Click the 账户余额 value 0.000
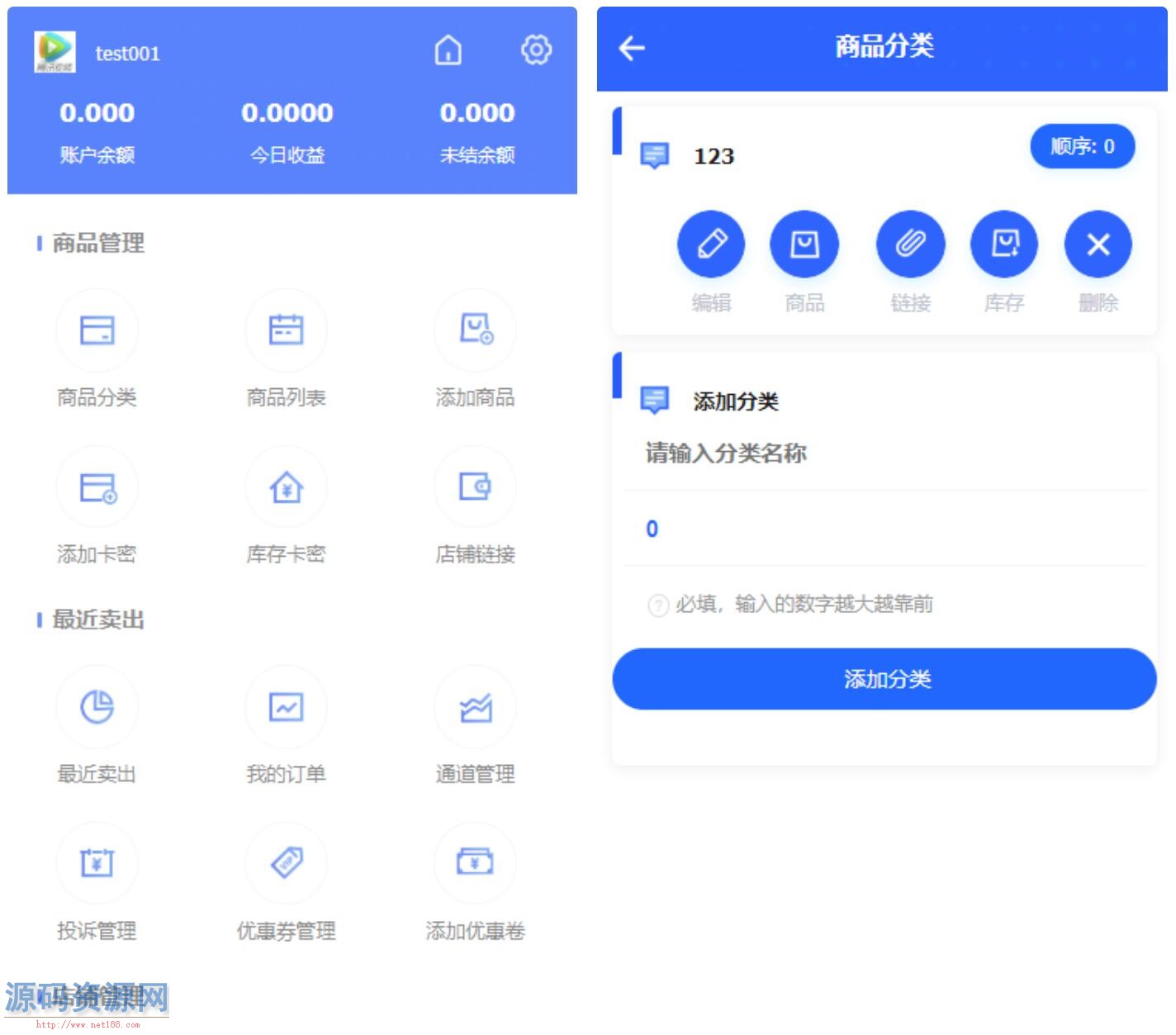 point(97,112)
